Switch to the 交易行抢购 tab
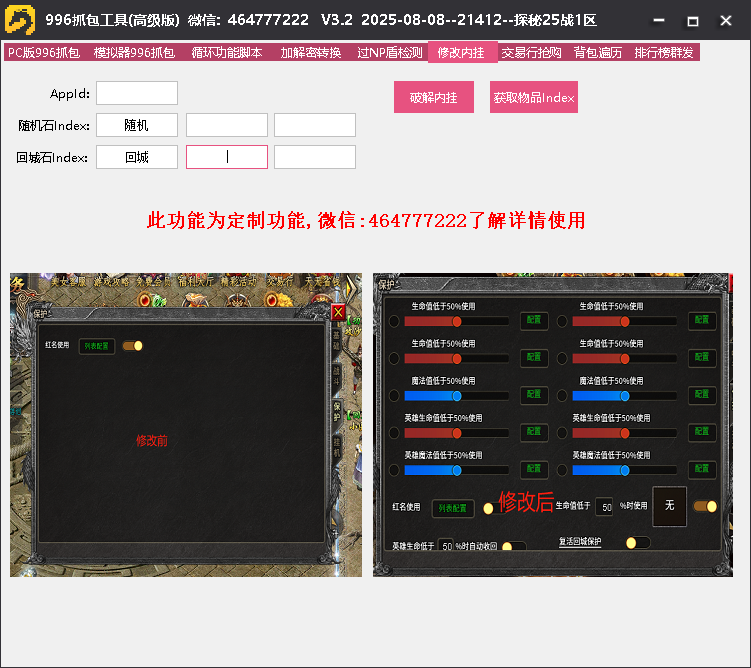 pos(532,52)
